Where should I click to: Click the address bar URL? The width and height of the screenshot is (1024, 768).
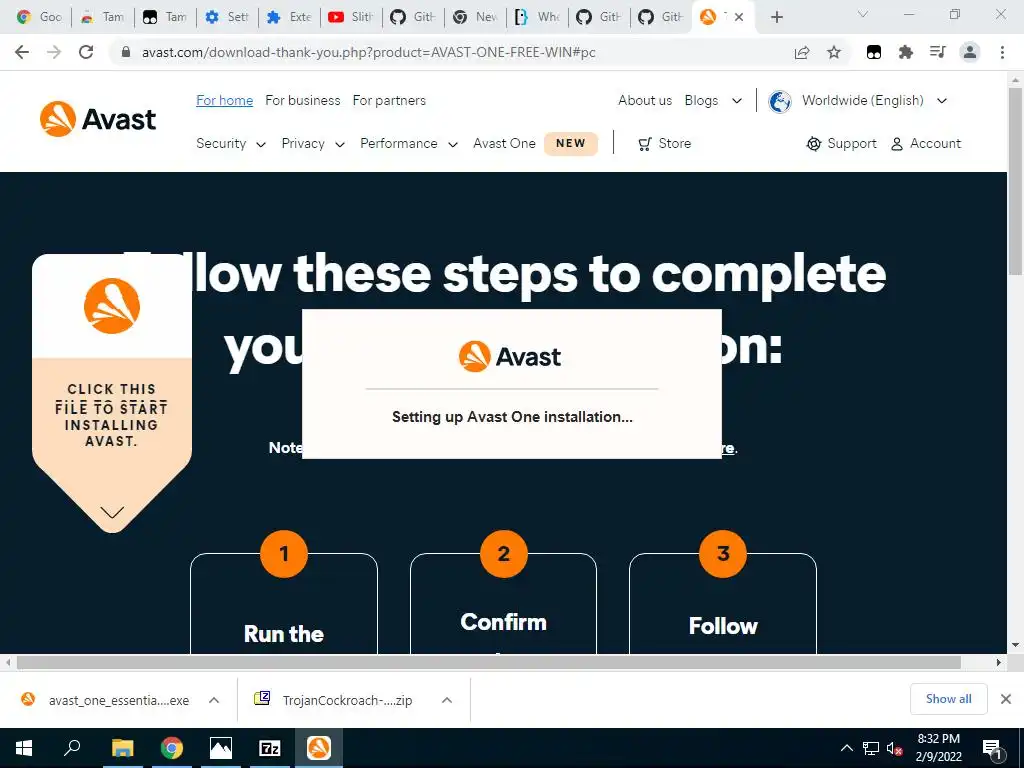coord(368,52)
